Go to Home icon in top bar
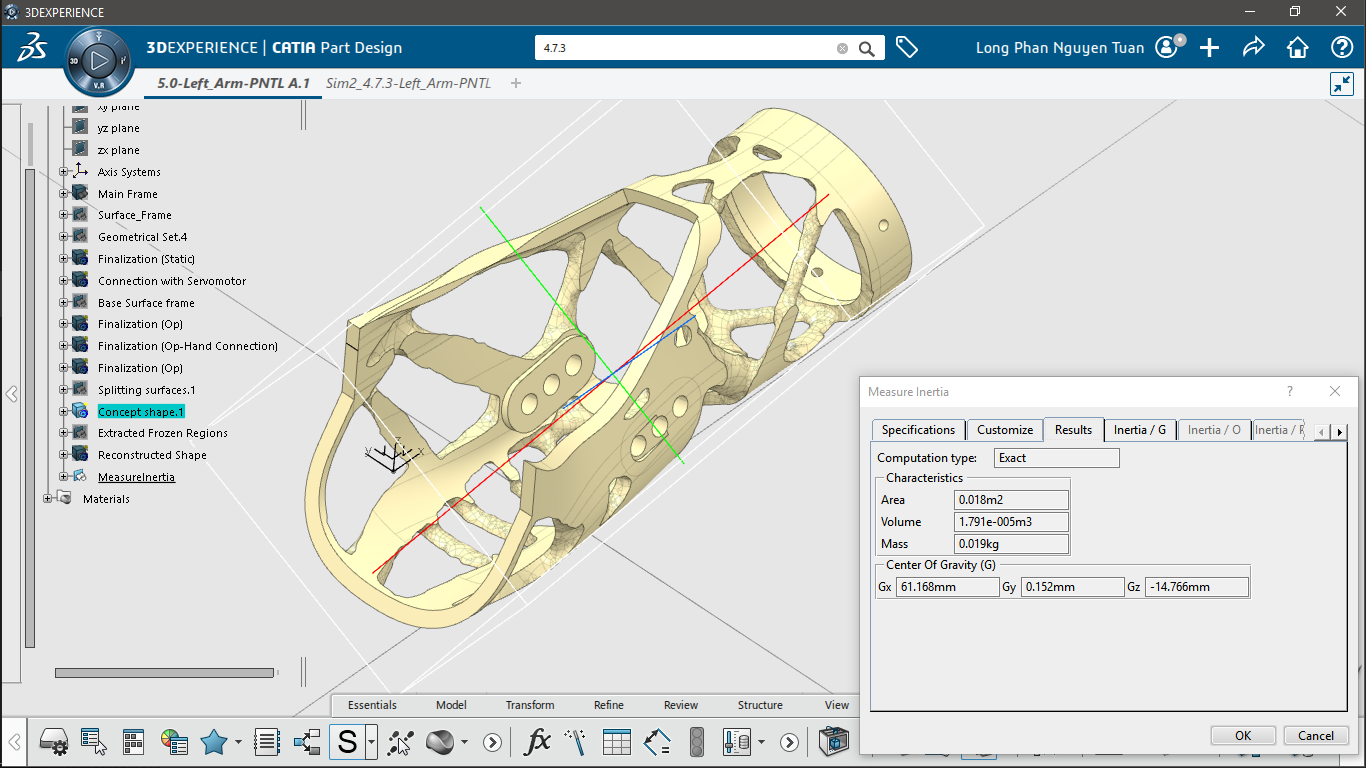Viewport: 1366px width, 768px height. tap(1297, 47)
